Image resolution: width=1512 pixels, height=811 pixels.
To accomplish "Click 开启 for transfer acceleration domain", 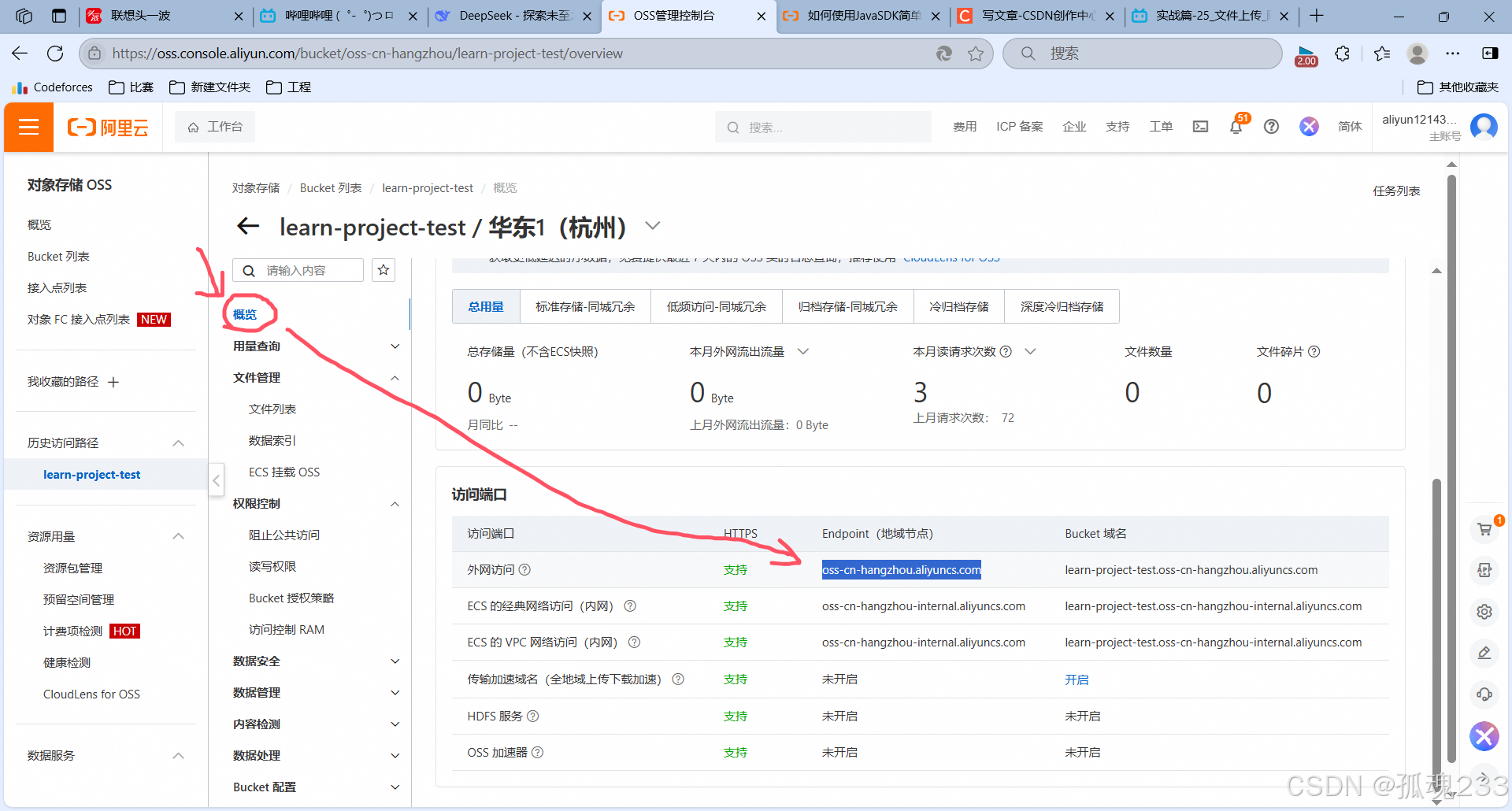I will 1077,680.
